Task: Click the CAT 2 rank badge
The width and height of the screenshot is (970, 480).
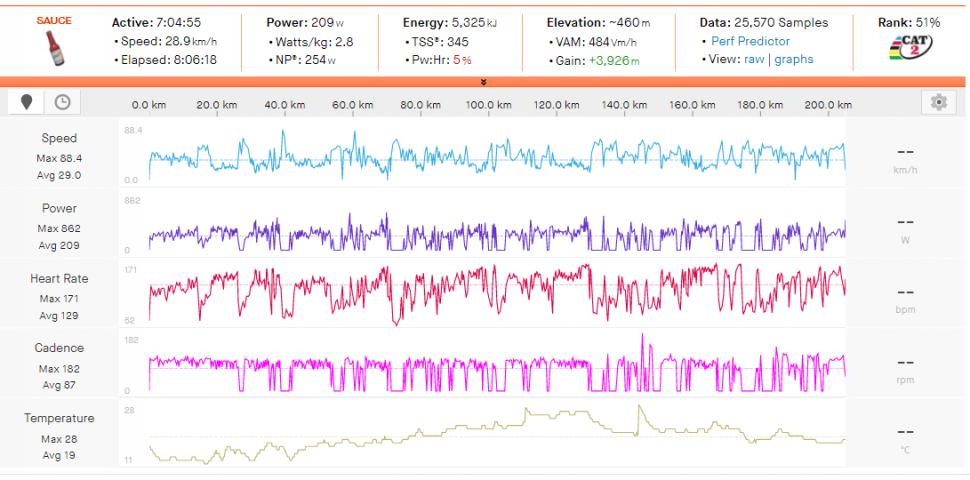Action: coord(911,47)
